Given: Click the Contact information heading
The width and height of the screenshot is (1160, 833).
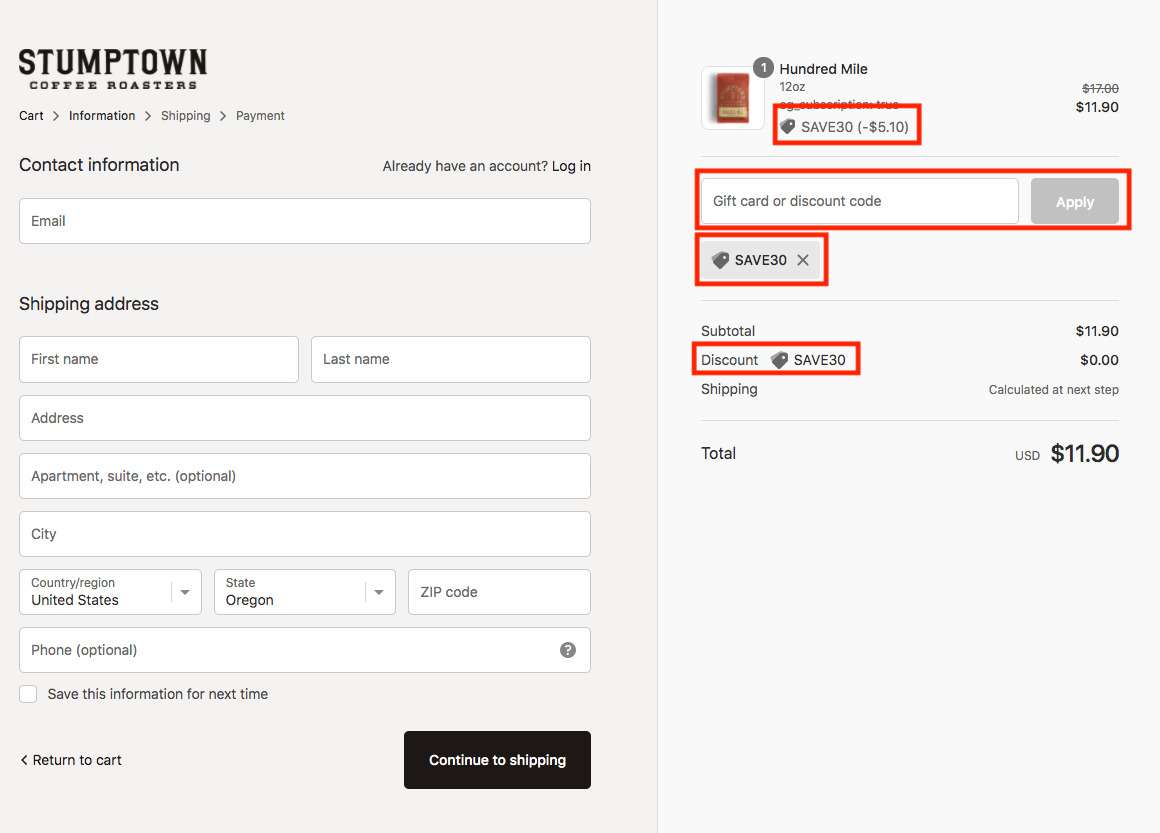Looking at the screenshot, I should point(99,165).
